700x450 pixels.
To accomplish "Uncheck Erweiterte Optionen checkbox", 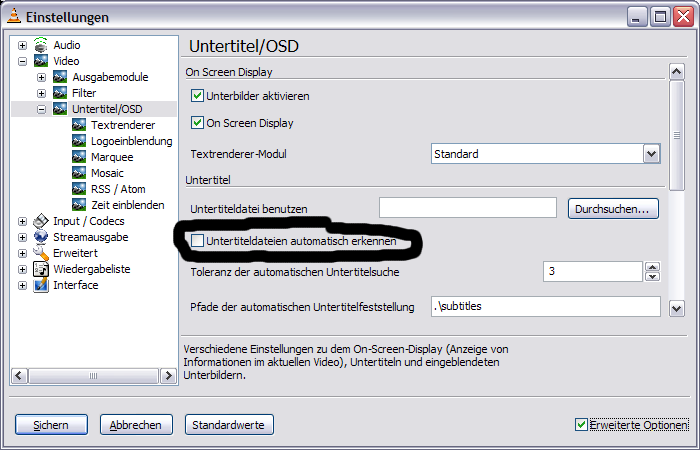I will (x=581, y=425).
